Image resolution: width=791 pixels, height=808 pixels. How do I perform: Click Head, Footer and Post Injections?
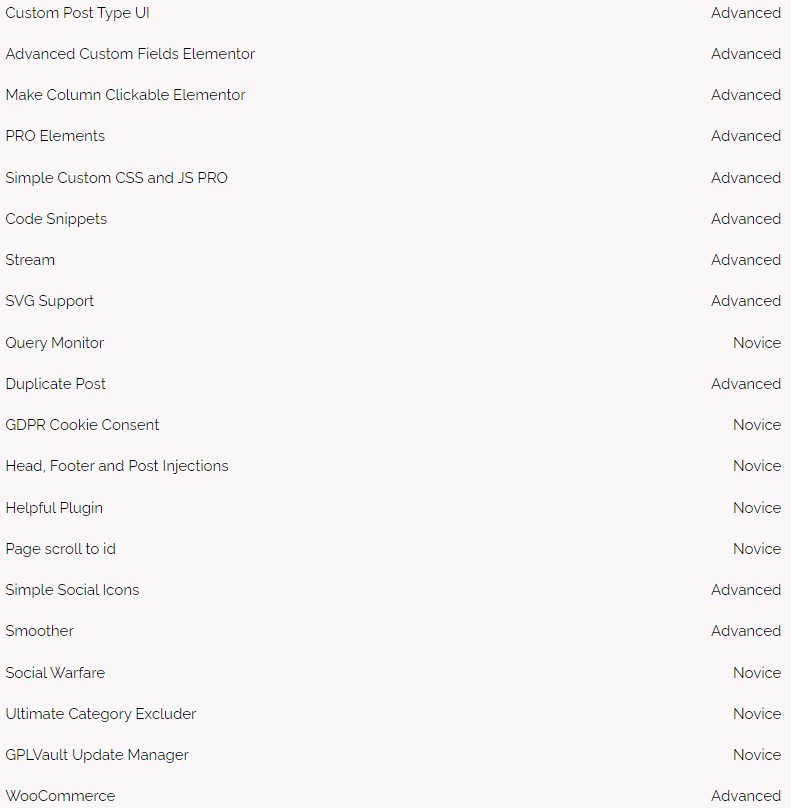tap(117, 466)
